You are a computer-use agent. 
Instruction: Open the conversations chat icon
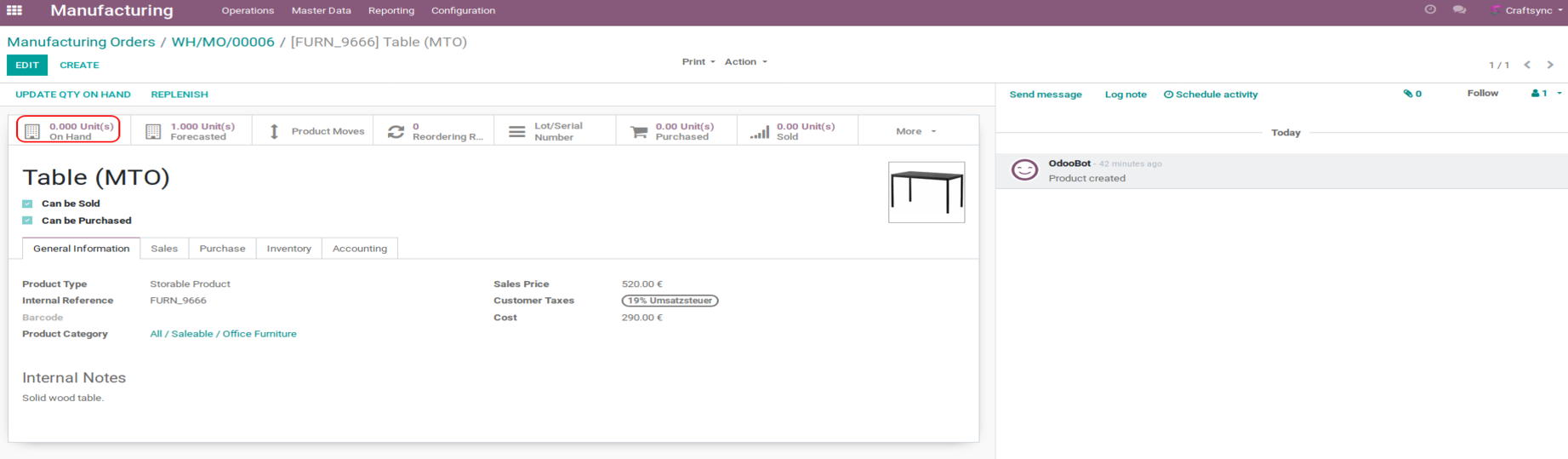(x=1459, y=10)
